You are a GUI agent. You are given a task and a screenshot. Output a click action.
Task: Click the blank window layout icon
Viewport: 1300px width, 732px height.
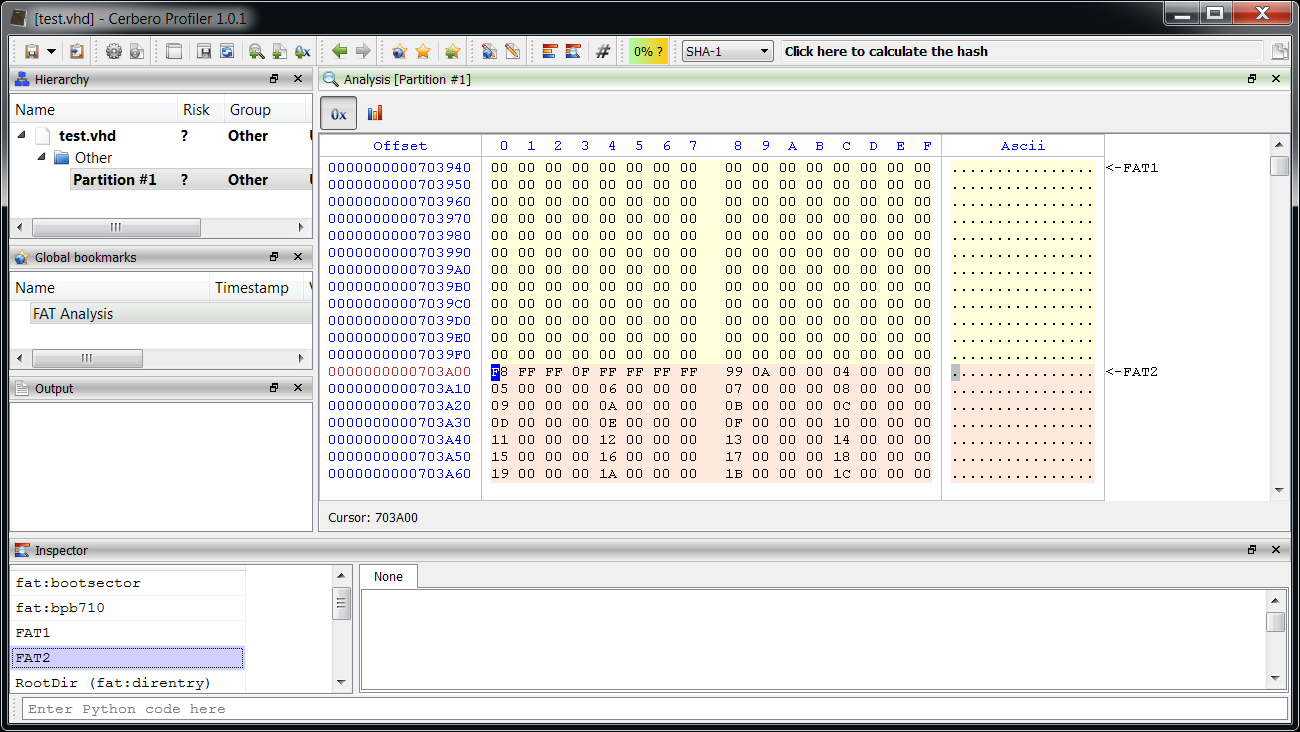click(174, 51)
